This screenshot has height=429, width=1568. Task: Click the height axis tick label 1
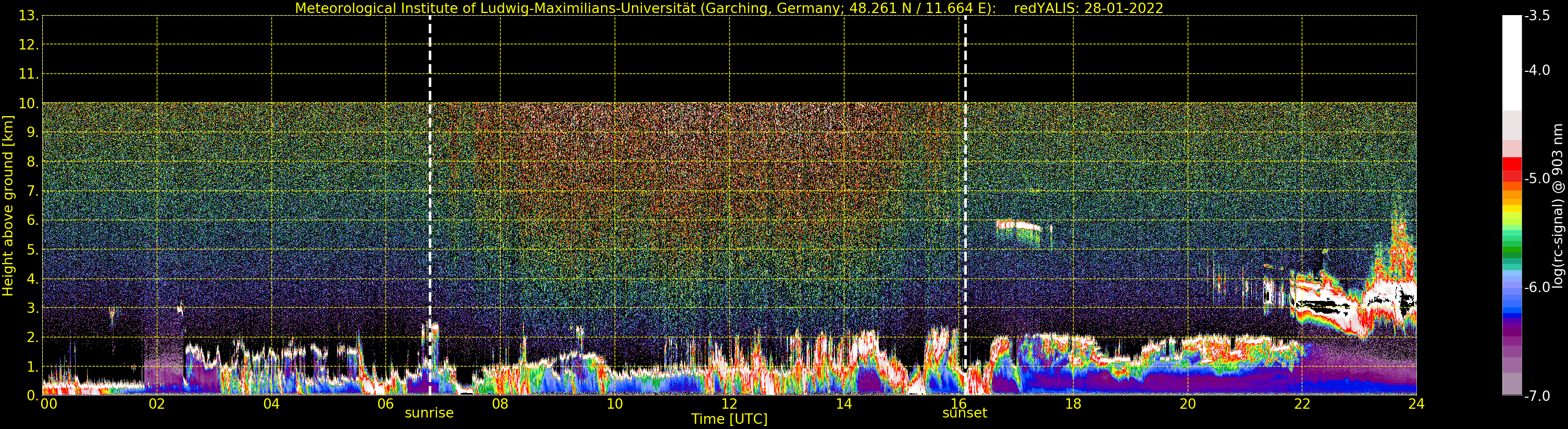(x=33, y=367)
